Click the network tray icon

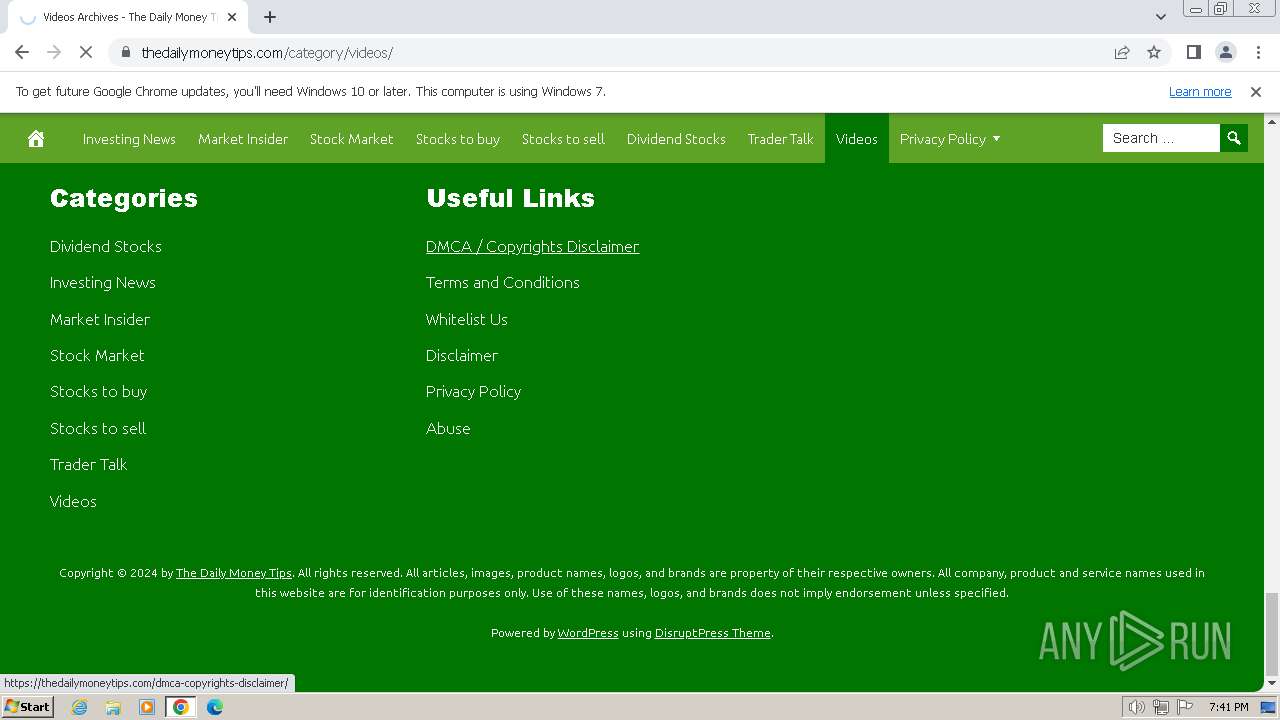coord(1161,707)
